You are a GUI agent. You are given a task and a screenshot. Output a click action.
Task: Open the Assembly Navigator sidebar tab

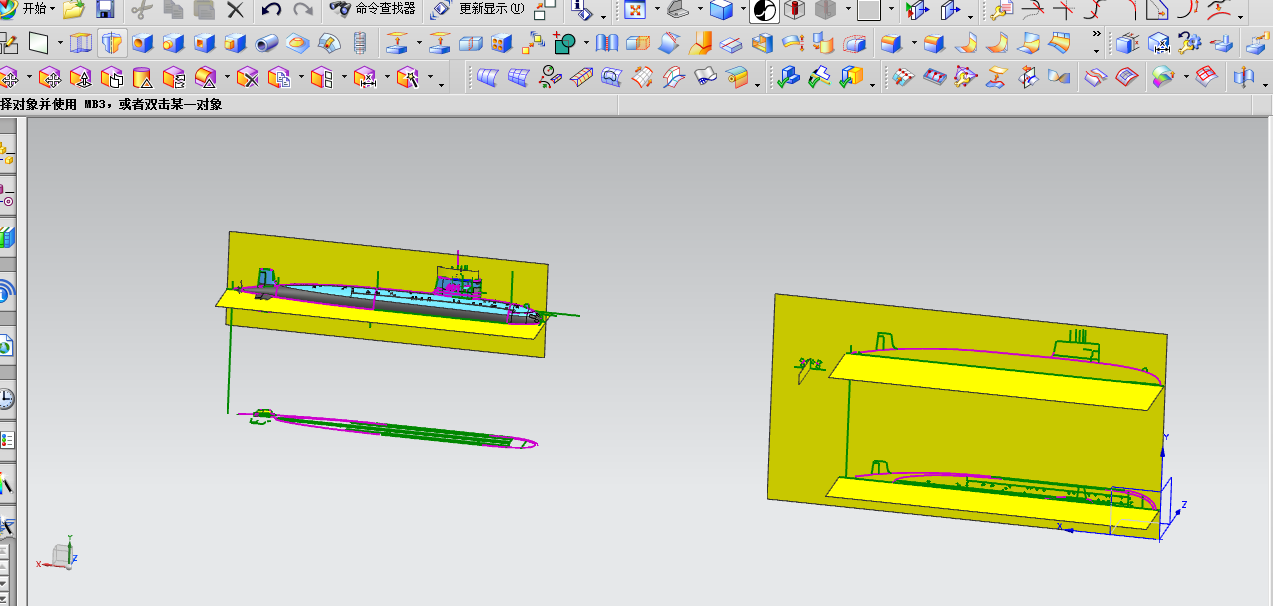coord(6,154)
